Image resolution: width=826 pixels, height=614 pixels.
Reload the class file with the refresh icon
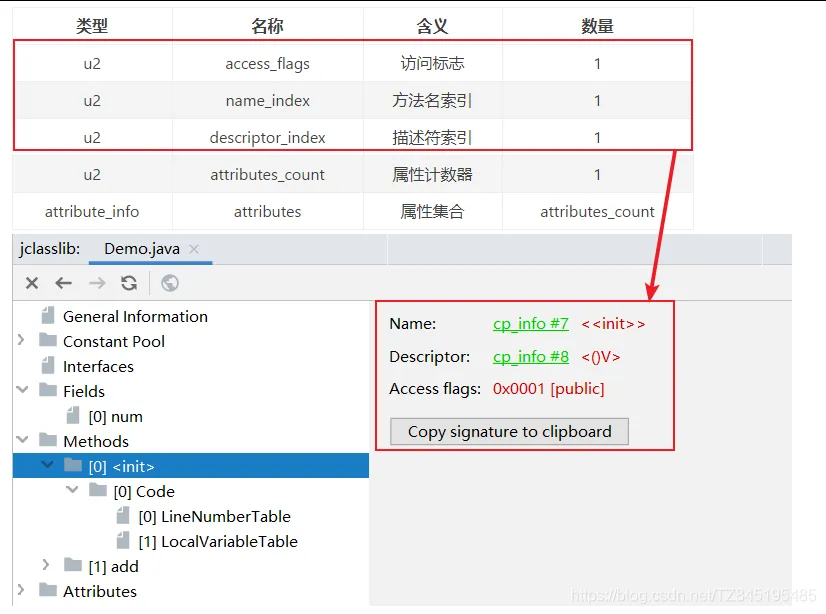pos(129,283)
